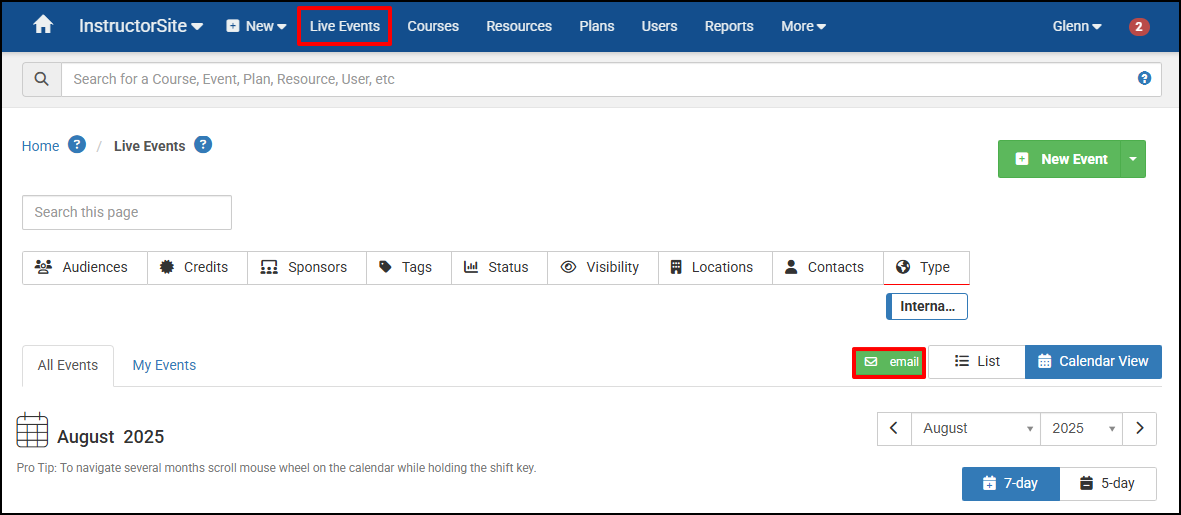Create a New Event
Viewport: 1181px width, 515px height.
pos(1060,159)
